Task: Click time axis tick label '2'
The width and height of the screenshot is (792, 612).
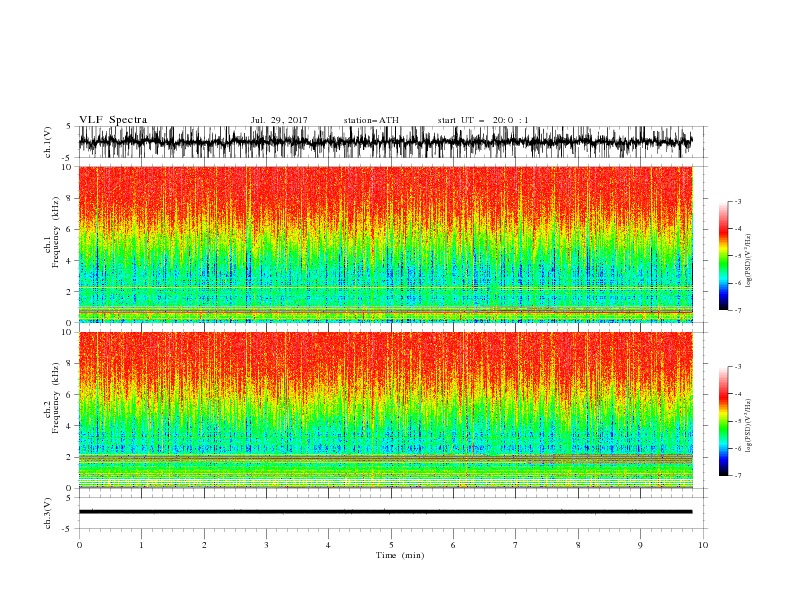Action: [204, 545]
